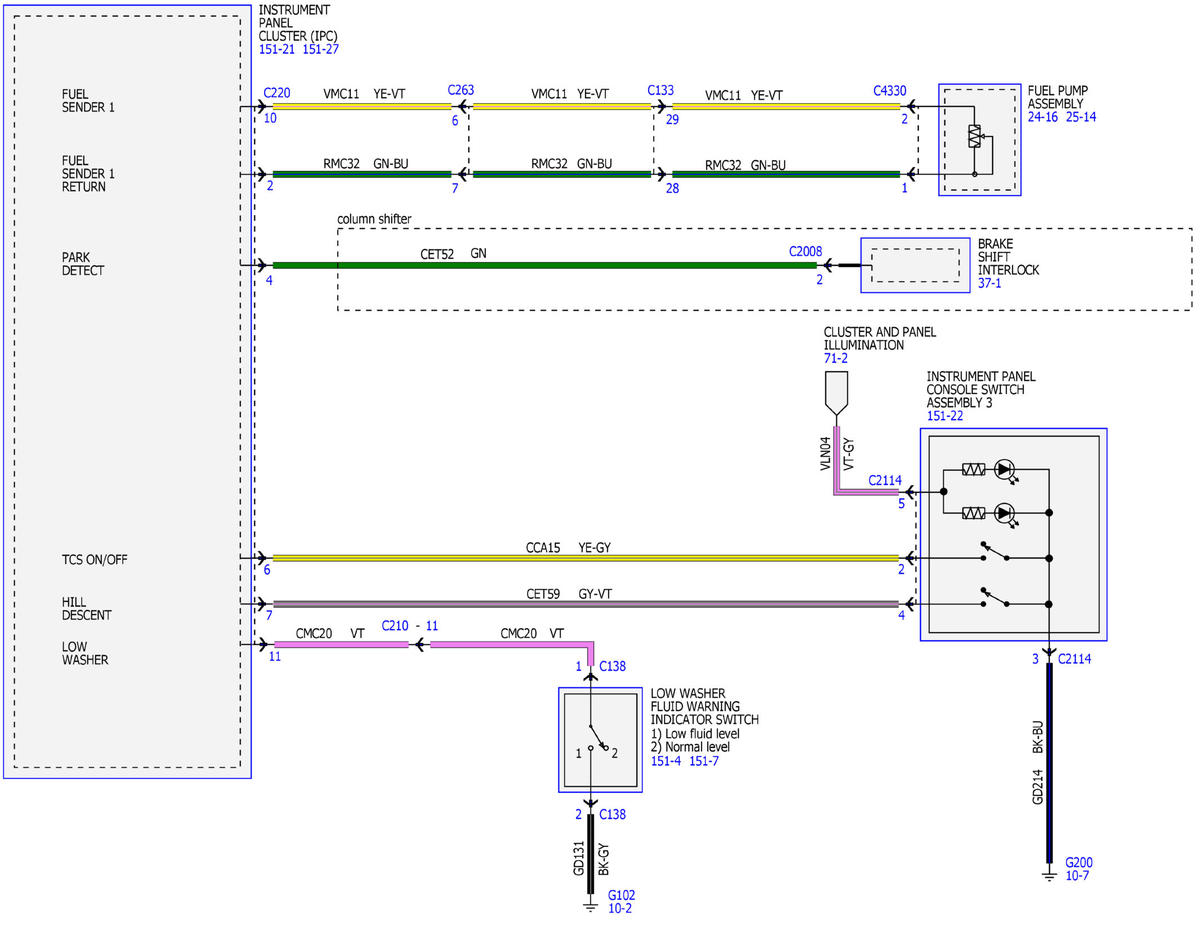Image resolution: width=1200 pixels, height=927 pixels.
Task: Open page link 151-22 for Console Switch Assembly
Action: click(x=945, y=416)
